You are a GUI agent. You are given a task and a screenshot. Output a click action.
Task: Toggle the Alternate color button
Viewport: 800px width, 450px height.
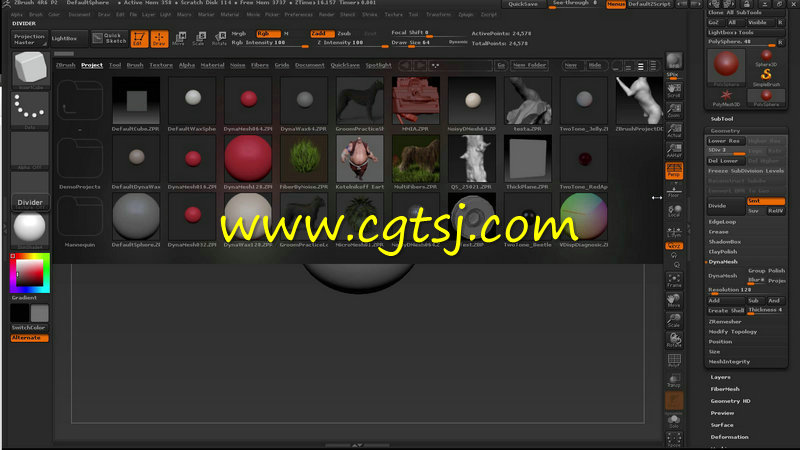pos(30,338)
